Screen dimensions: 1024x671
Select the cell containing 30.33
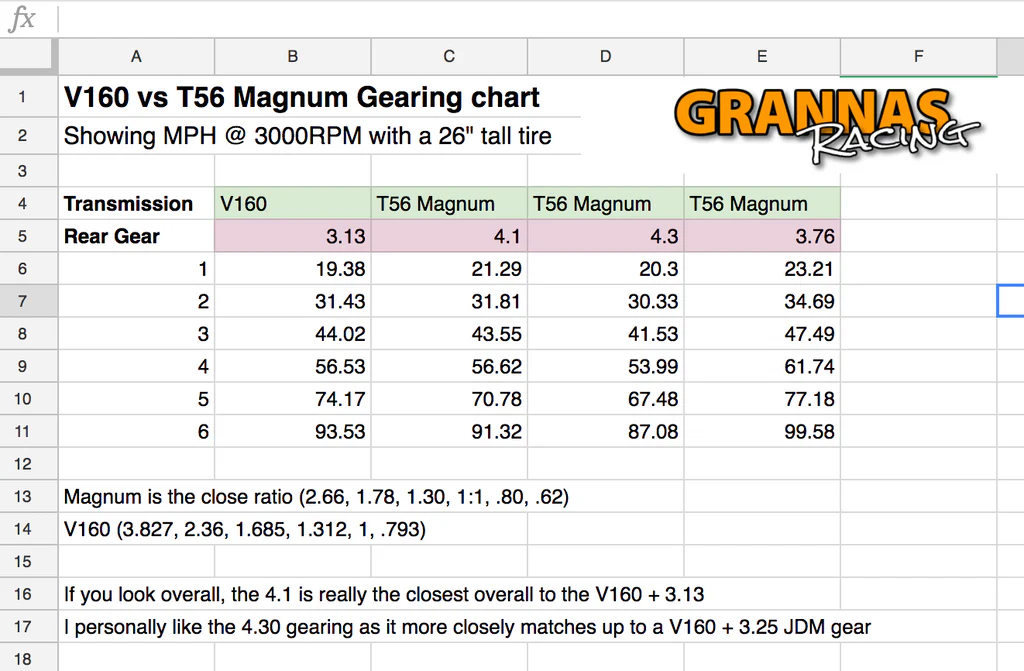605,301
